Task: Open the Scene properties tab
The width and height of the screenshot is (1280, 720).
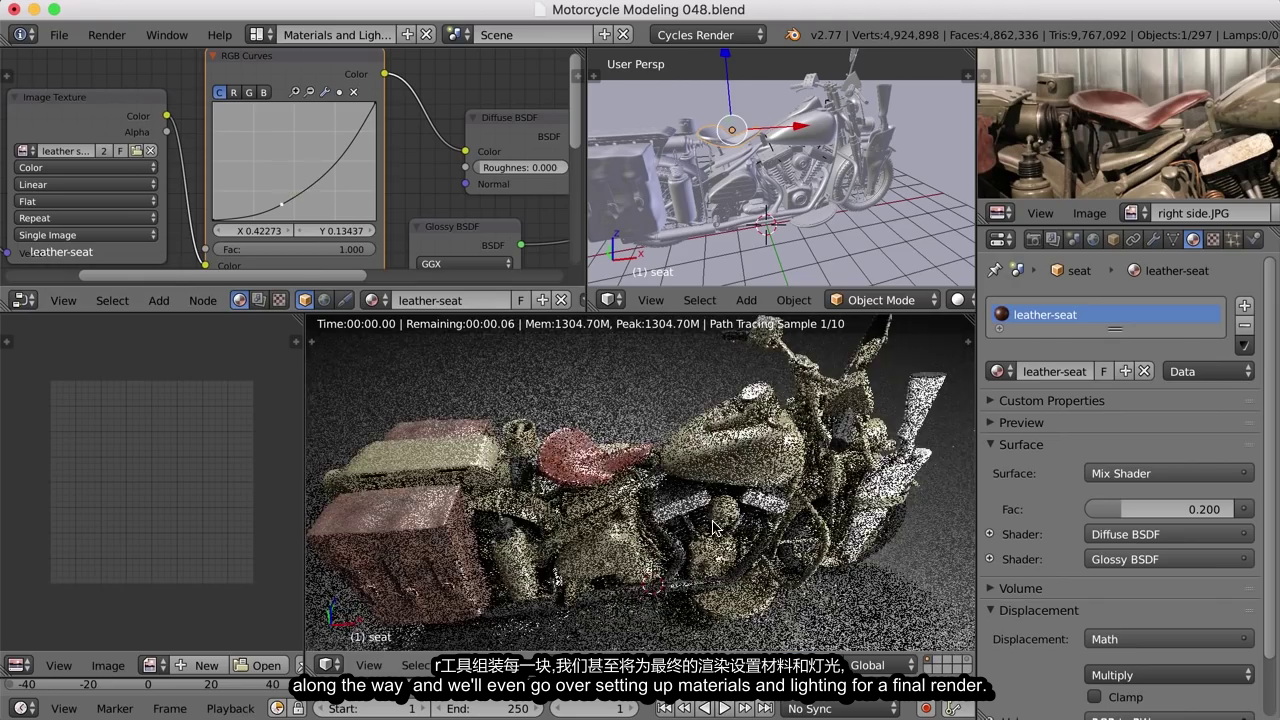Action: click(1074, 240)
